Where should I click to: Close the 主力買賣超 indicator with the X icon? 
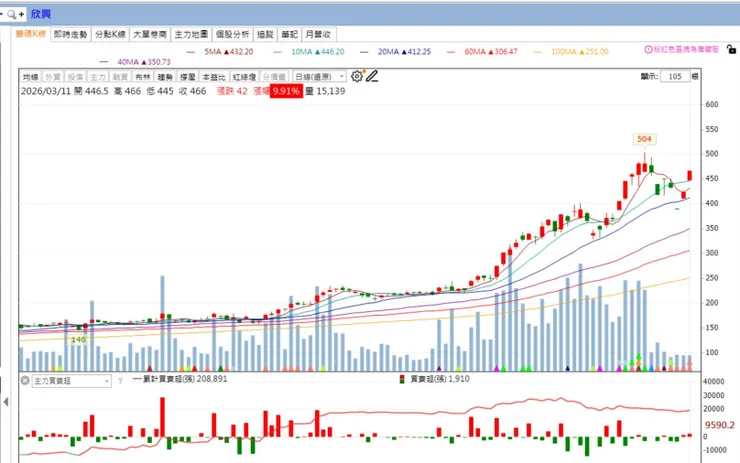click(x=25, y=380)
